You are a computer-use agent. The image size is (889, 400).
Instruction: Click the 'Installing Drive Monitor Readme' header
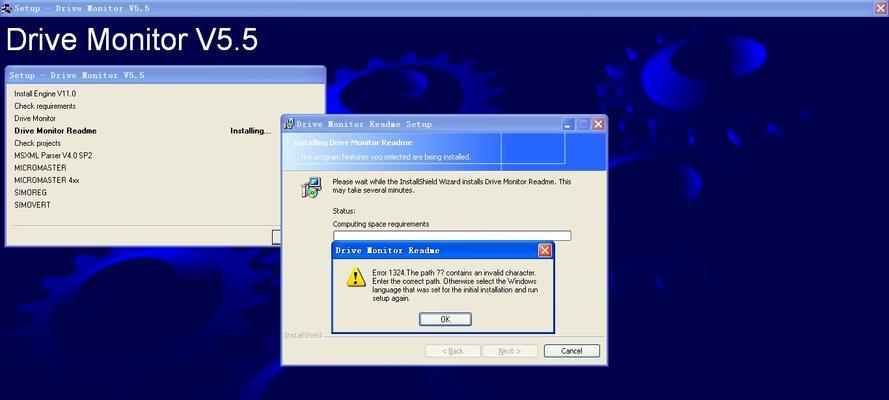click(353, 143)
